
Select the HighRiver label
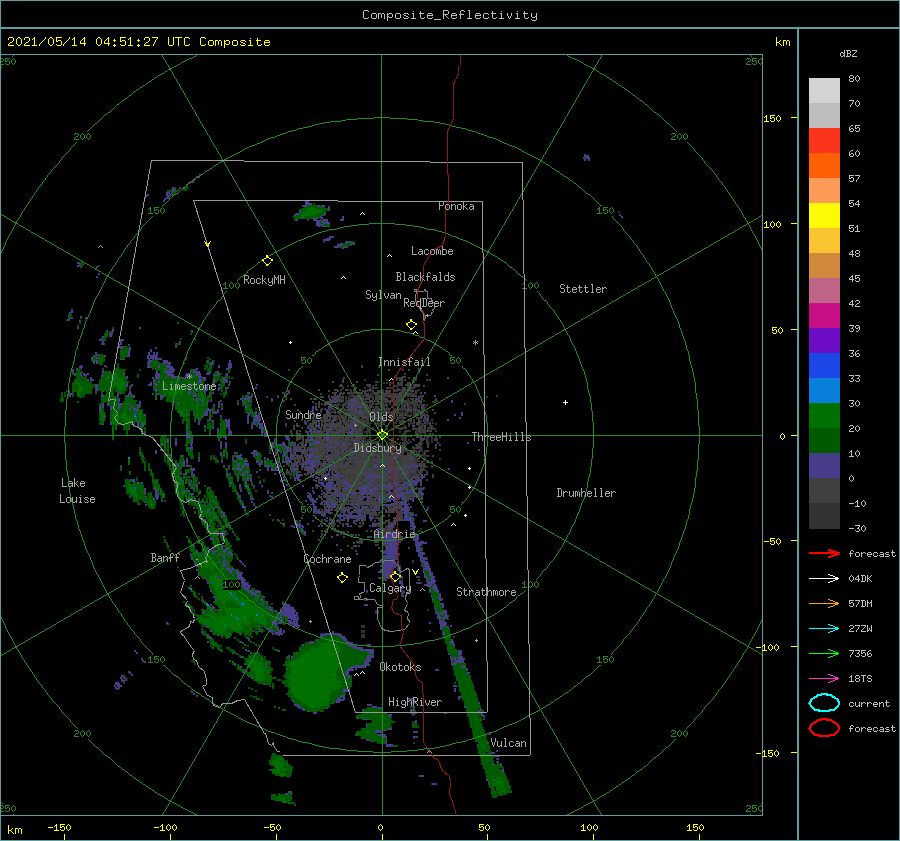[x=415, y=702]
